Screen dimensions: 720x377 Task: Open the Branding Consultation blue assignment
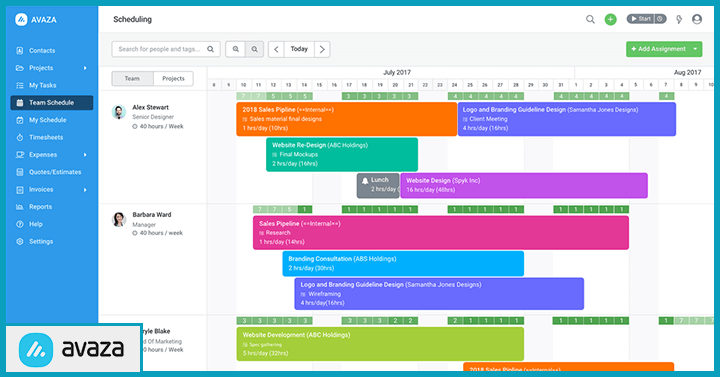[x=403, y=264]
